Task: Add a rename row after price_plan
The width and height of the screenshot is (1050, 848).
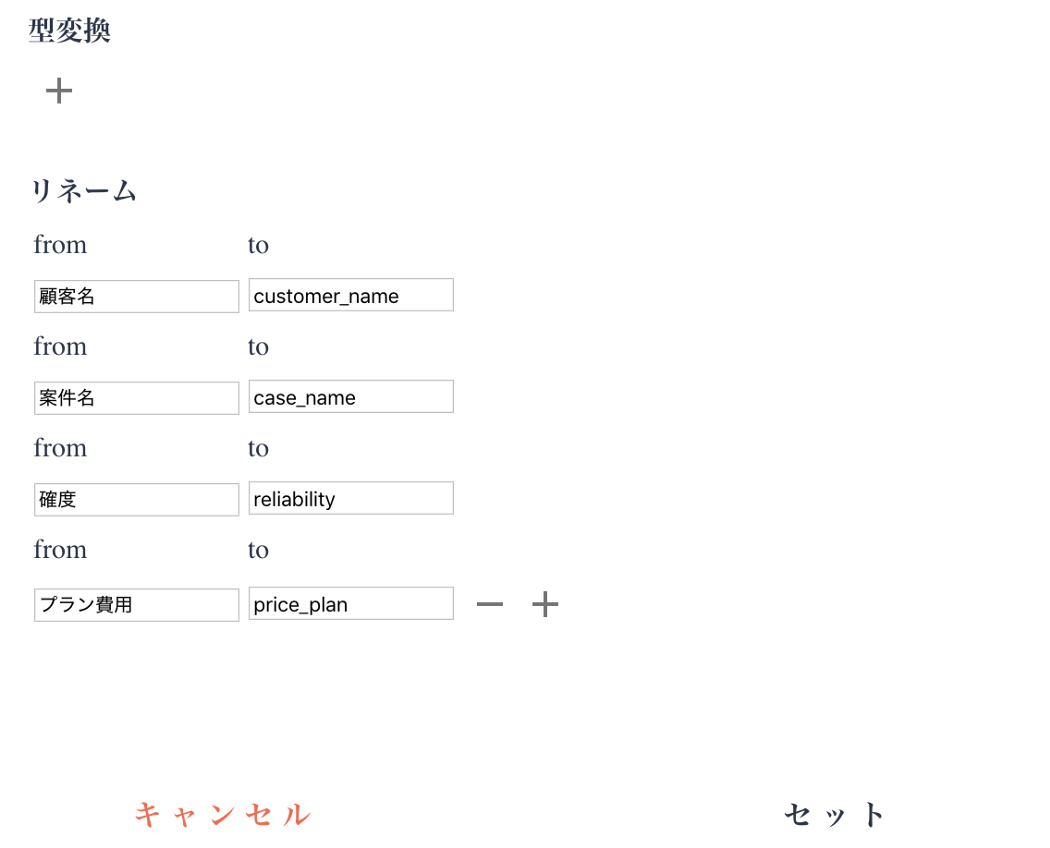Action: [x=545, y=604]
